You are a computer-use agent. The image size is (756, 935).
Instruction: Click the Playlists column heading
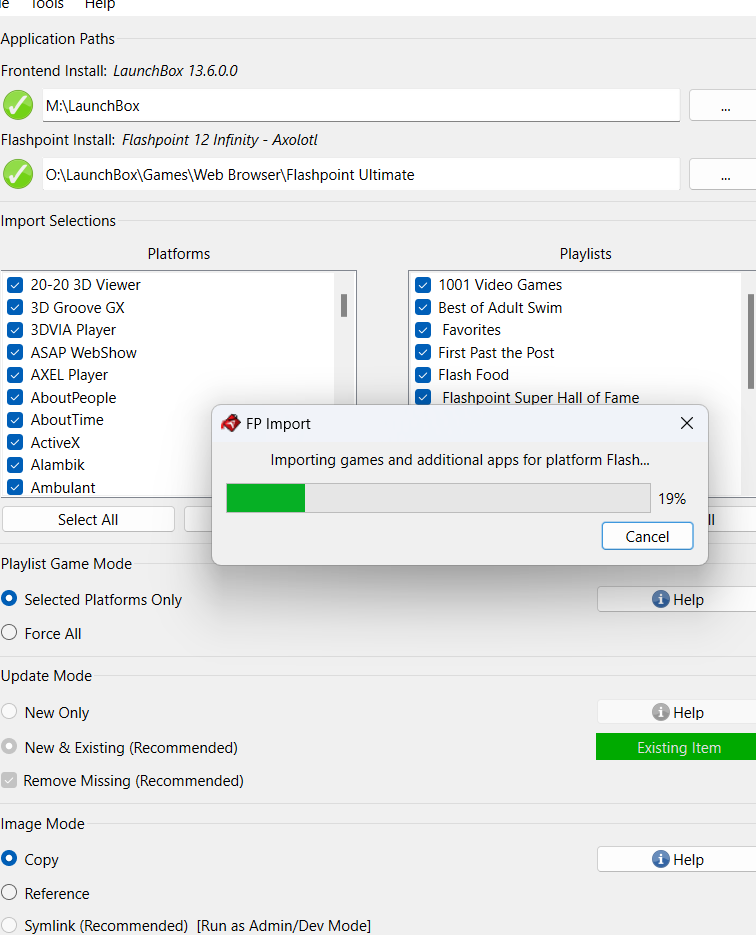585,254
